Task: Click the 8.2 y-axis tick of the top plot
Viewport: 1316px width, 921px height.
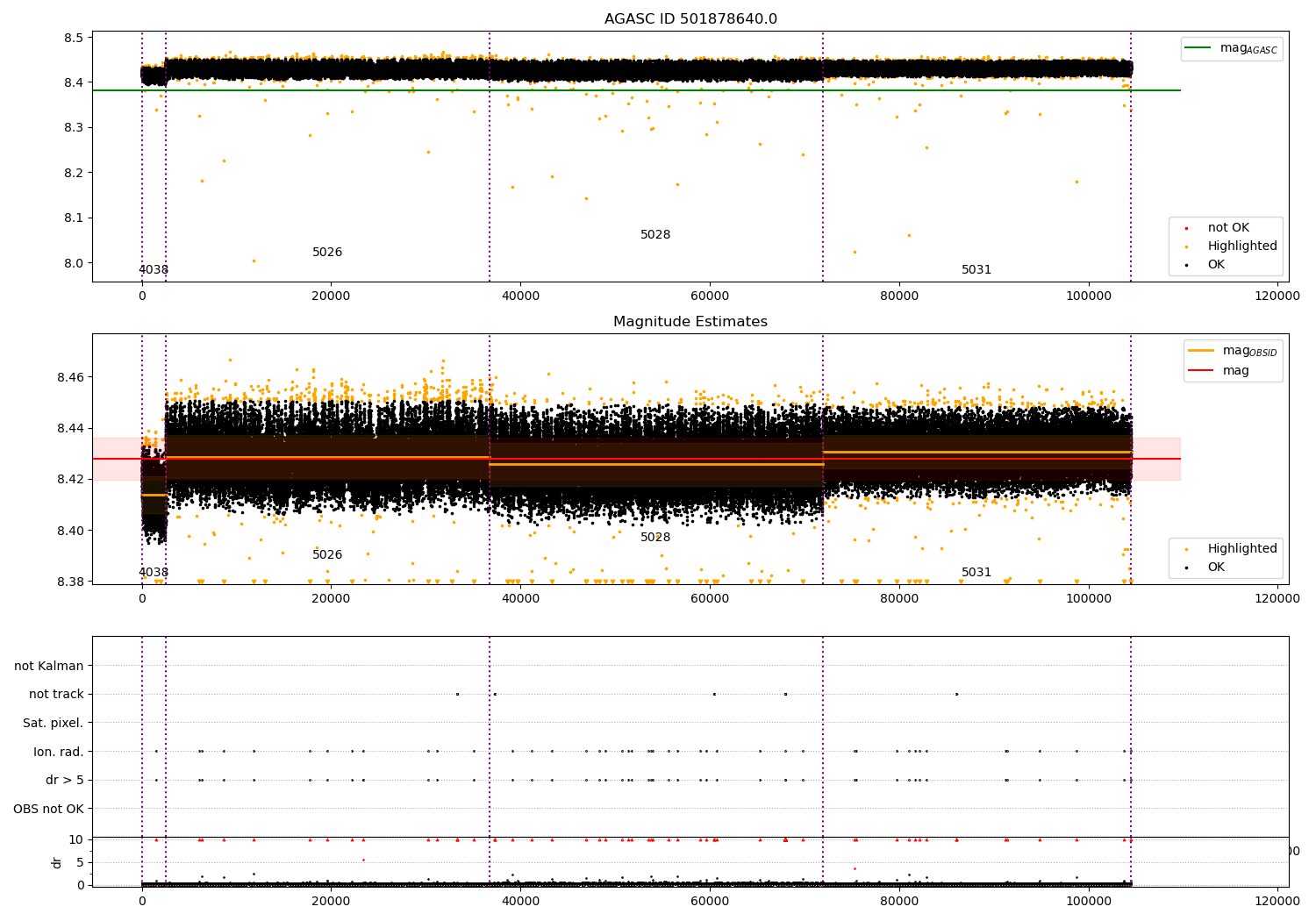Action: tap(74, 173)
